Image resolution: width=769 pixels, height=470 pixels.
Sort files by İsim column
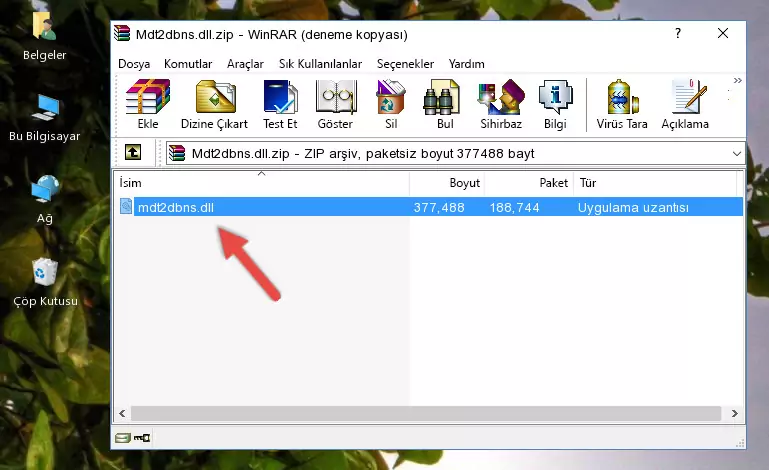click(262, 183)
